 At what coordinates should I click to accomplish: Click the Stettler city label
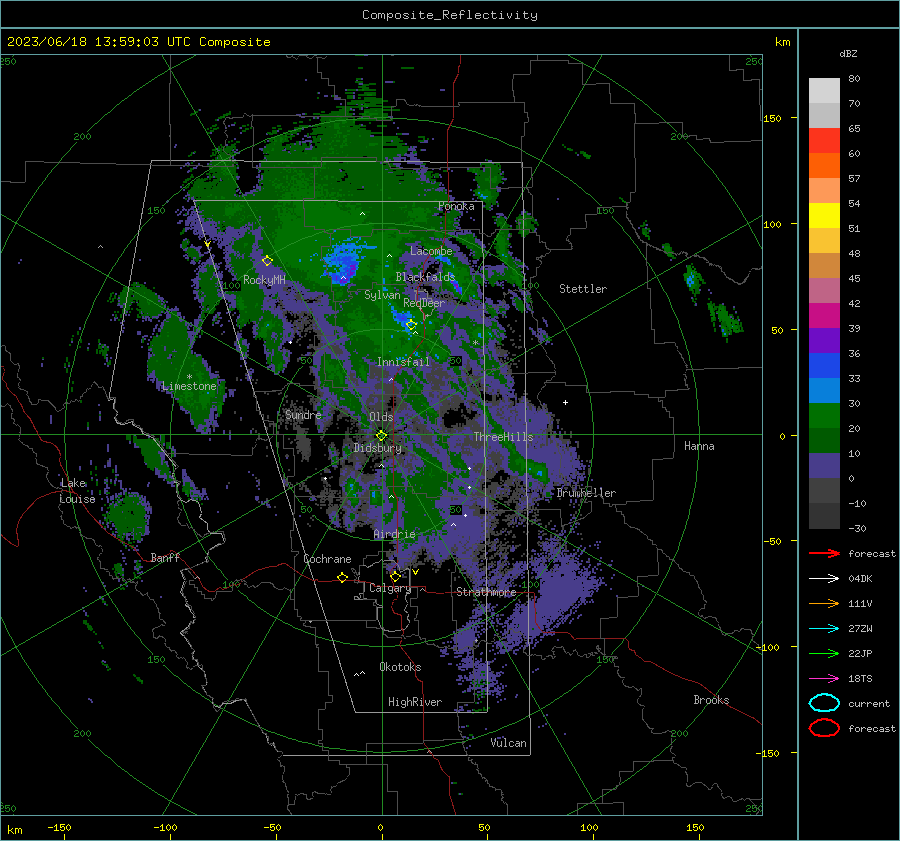click(x=583, y=289)
